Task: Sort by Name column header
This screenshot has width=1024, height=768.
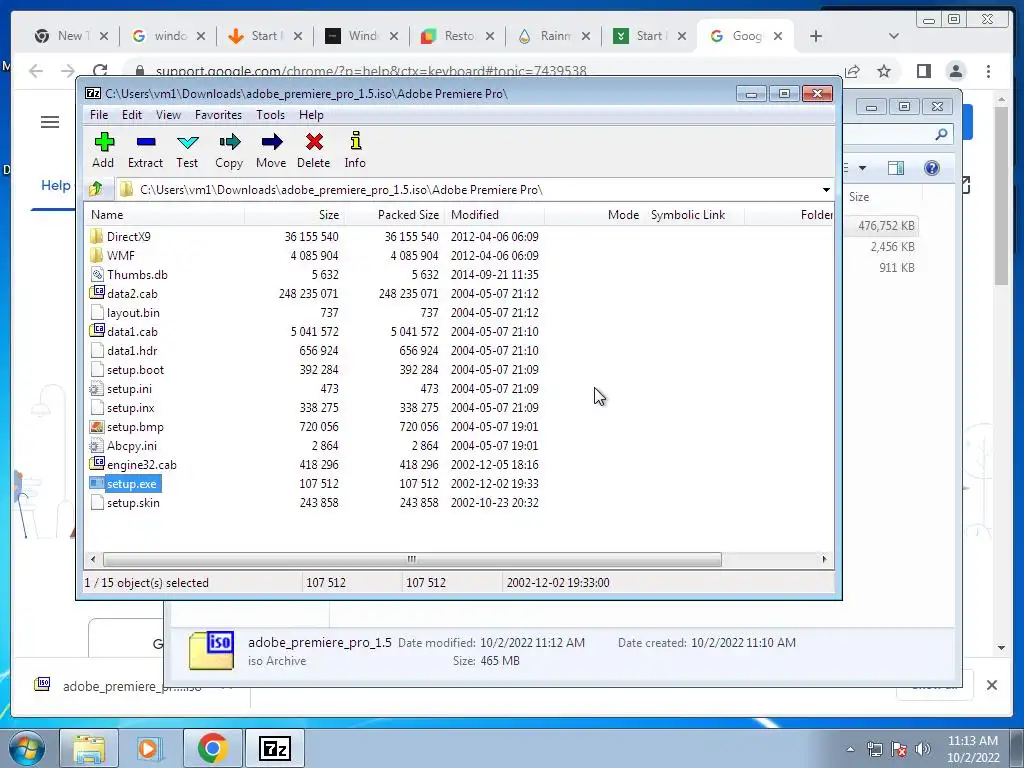Action: (x=165, y=215)
